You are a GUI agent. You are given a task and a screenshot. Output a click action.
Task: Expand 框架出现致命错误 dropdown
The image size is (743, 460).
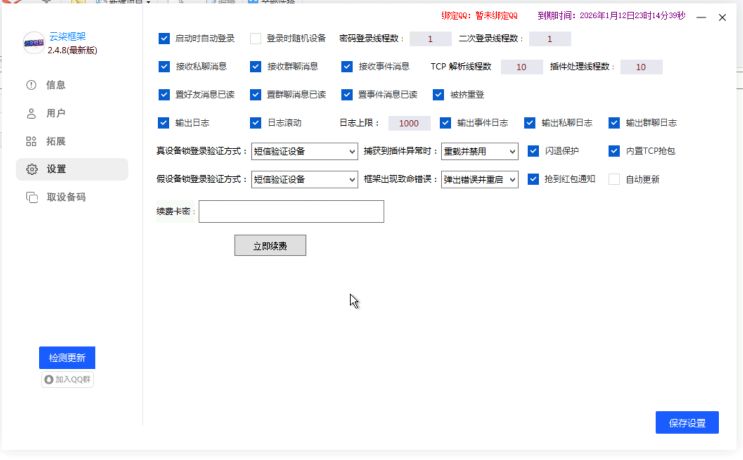[480, 179]
